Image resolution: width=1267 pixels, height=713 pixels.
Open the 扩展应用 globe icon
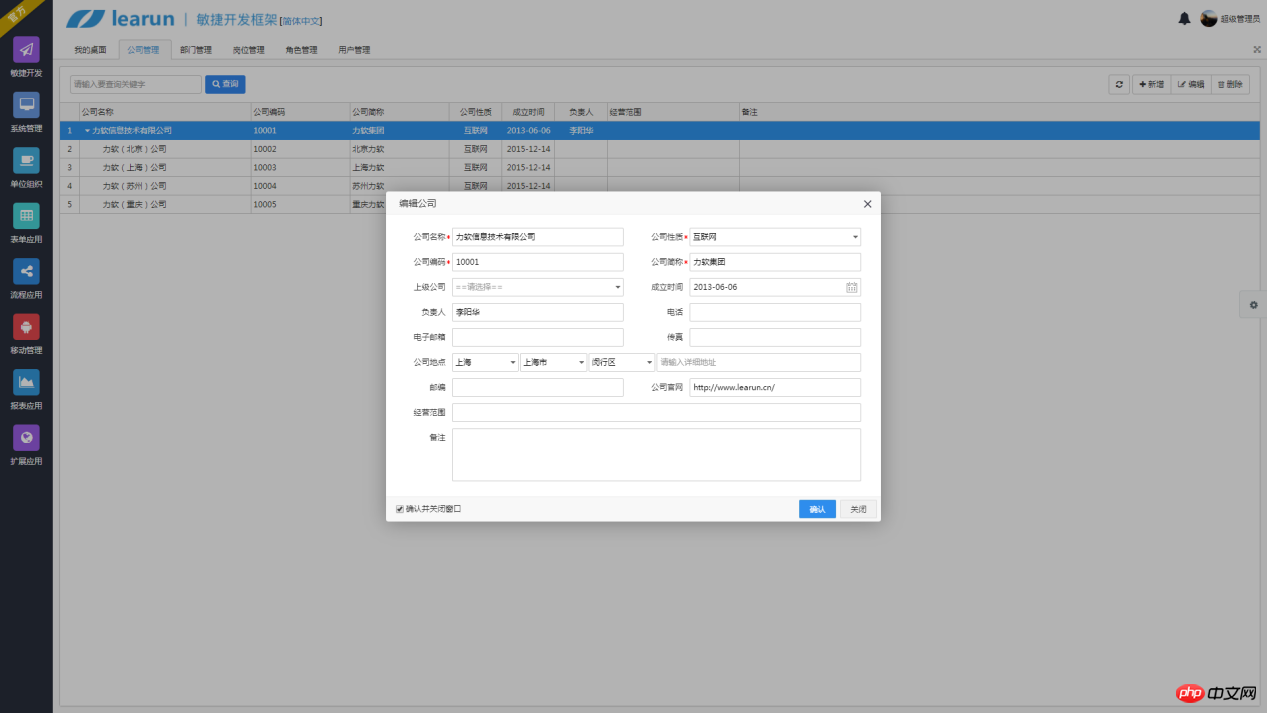tap(26, 438)
